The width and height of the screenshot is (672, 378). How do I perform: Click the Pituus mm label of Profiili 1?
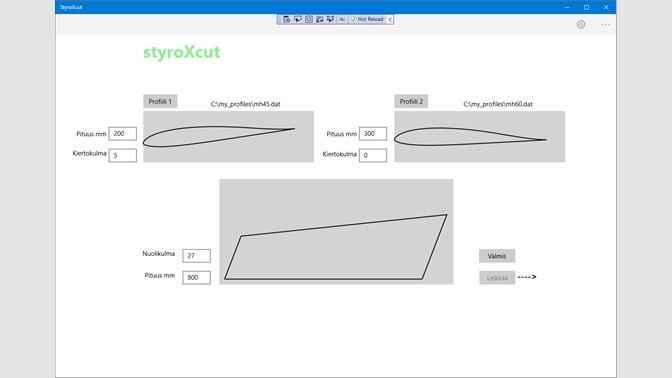tap(91, 134)
